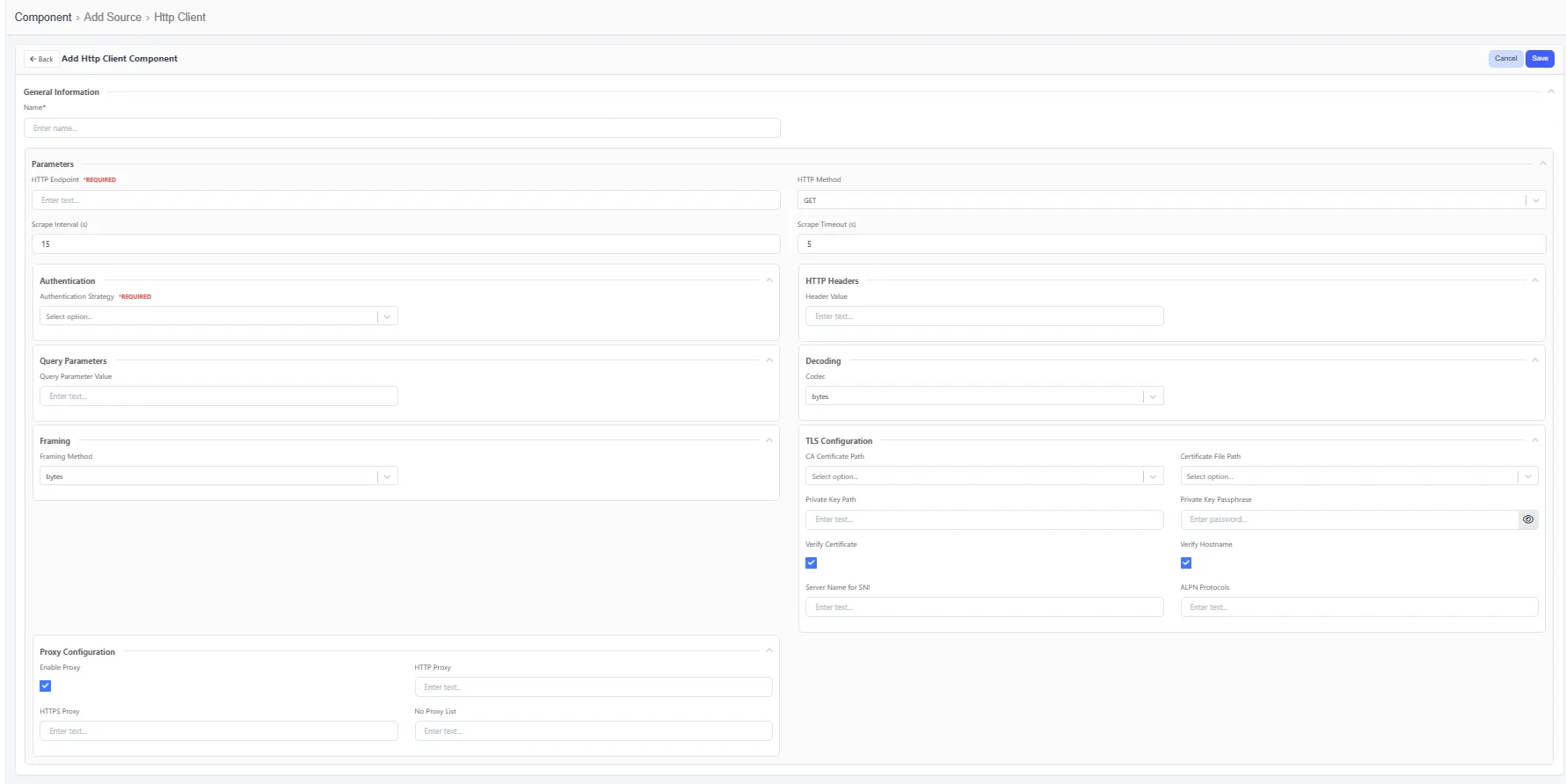Focus the HTTP Endpoint input field
The height and width of the screenshot is (784, 1566).
click(405, 200)
